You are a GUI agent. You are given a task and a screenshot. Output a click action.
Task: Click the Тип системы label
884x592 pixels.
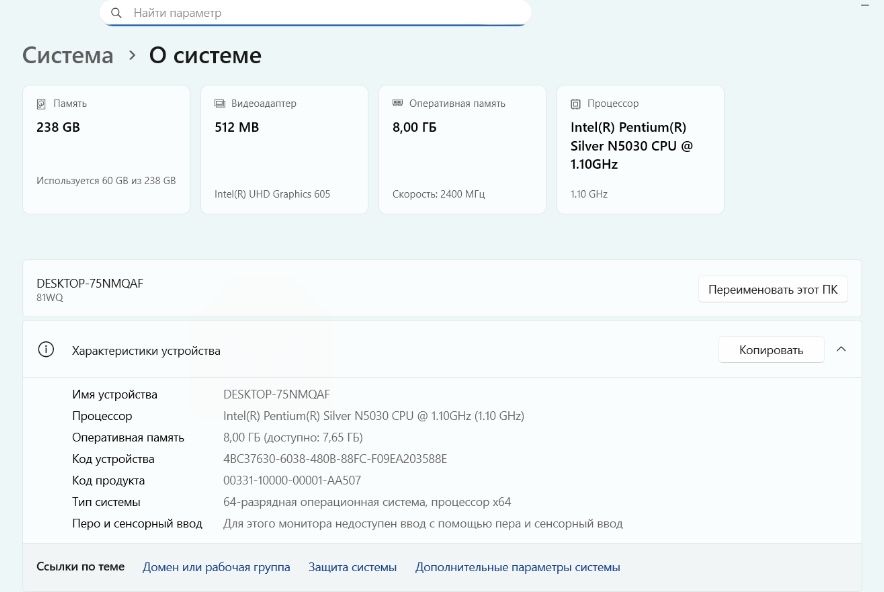[106, 502]
